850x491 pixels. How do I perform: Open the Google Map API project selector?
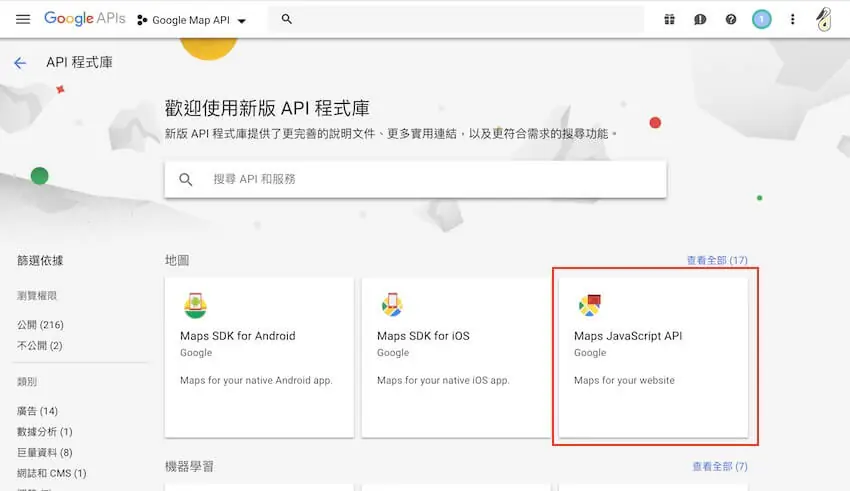point(192,20)
